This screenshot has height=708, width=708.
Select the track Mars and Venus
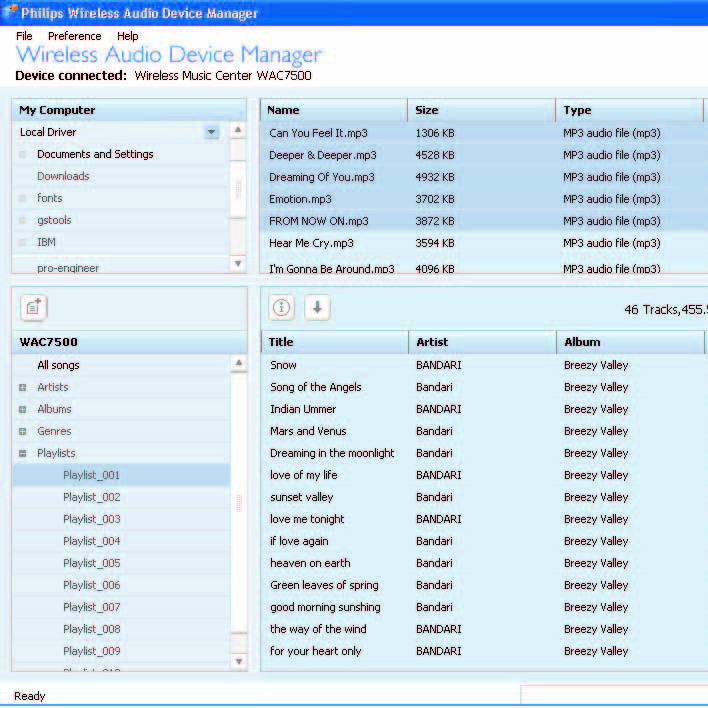pyautogui.click(x=308, y=431)
